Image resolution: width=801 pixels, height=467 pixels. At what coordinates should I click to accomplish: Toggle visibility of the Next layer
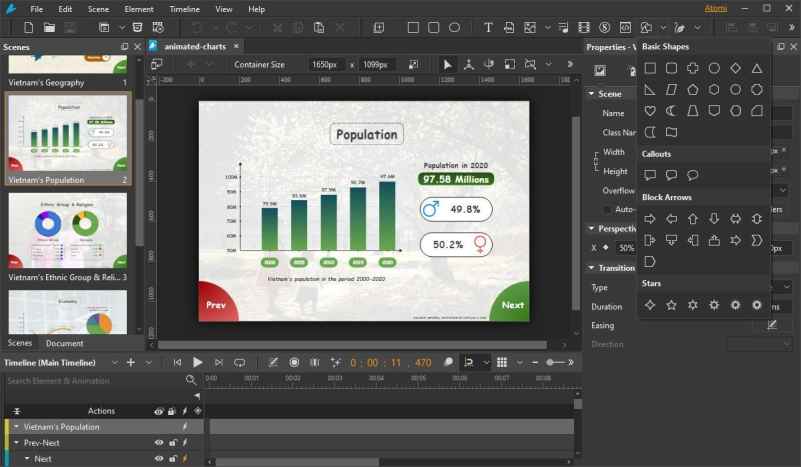[x=158, y=459]
